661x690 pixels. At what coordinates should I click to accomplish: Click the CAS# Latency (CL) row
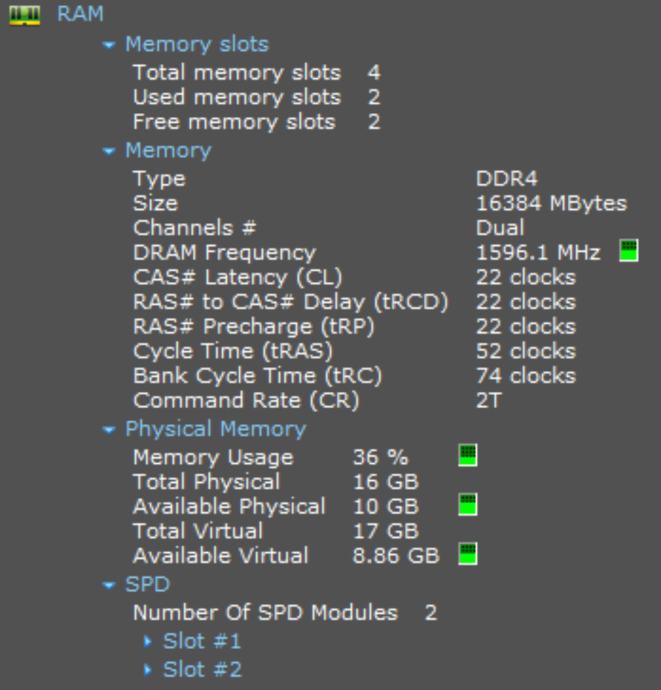tap(236, 277)
